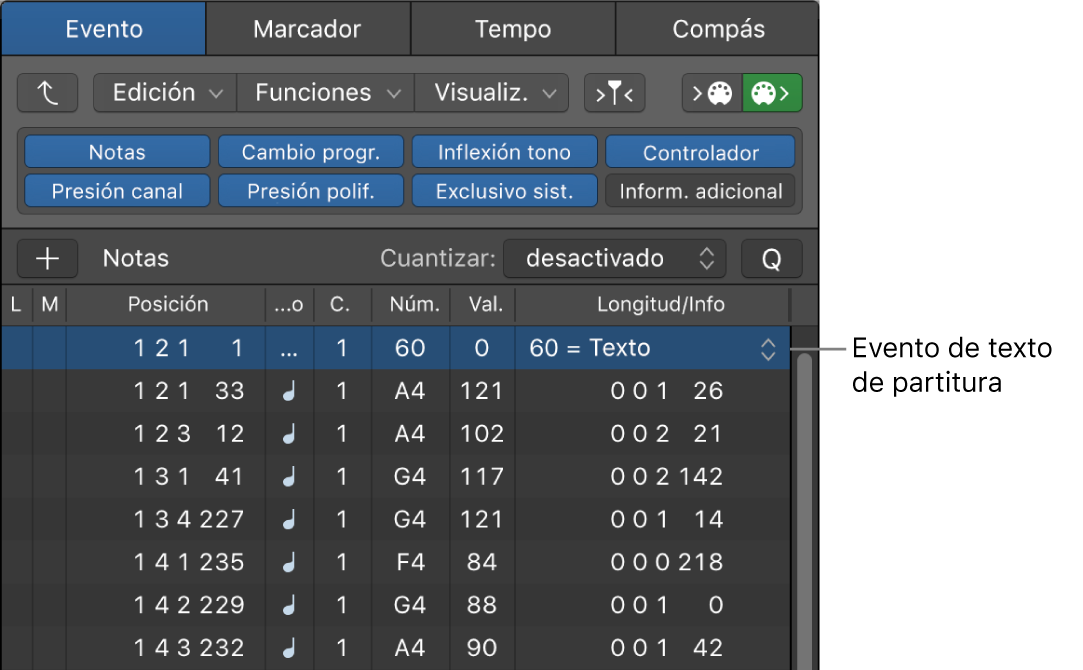Select the event filter funnel icon
This screenshot has width=1083, height=670.
point(614,92)
